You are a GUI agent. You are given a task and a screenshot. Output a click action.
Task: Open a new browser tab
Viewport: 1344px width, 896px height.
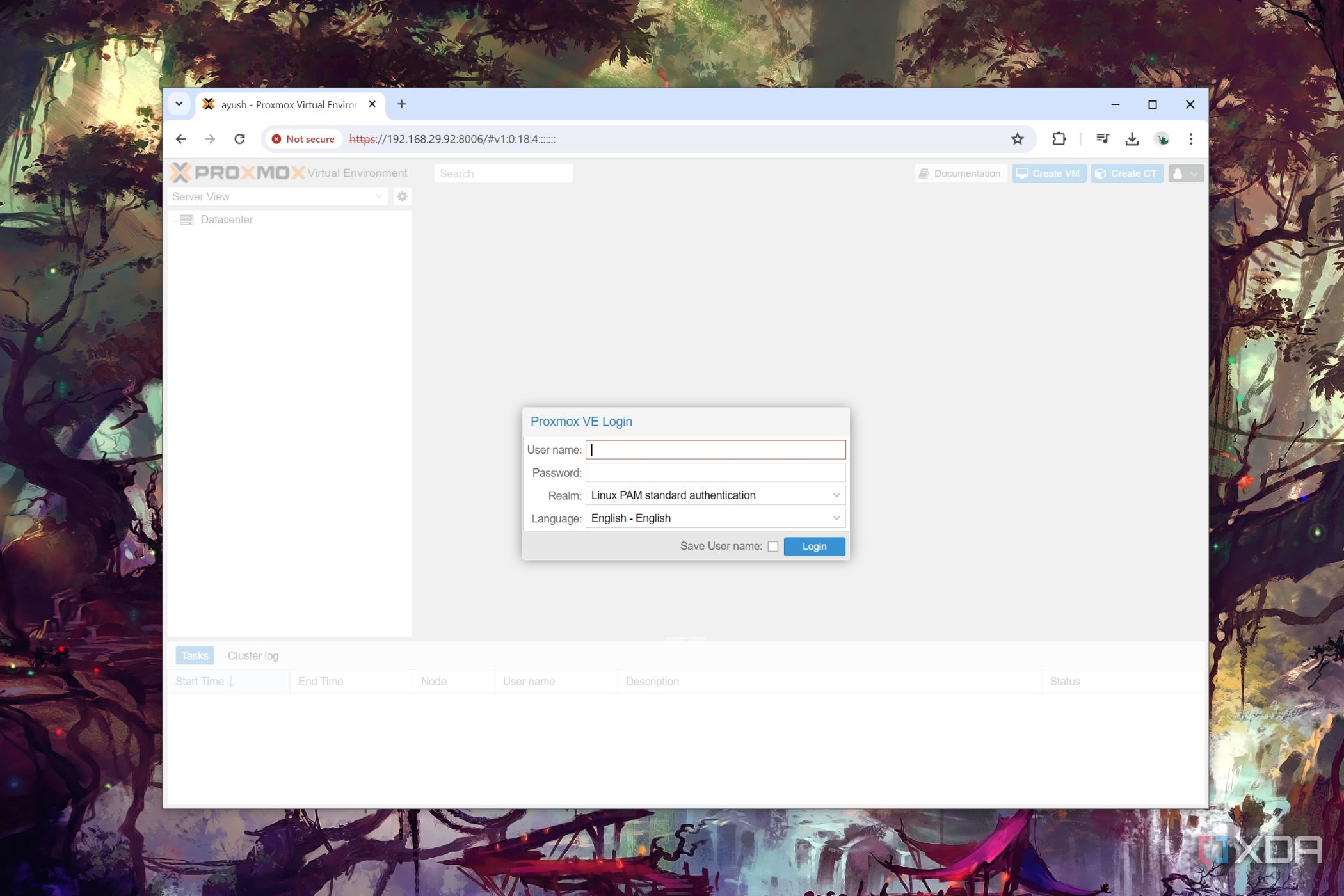tap(402, 104)
